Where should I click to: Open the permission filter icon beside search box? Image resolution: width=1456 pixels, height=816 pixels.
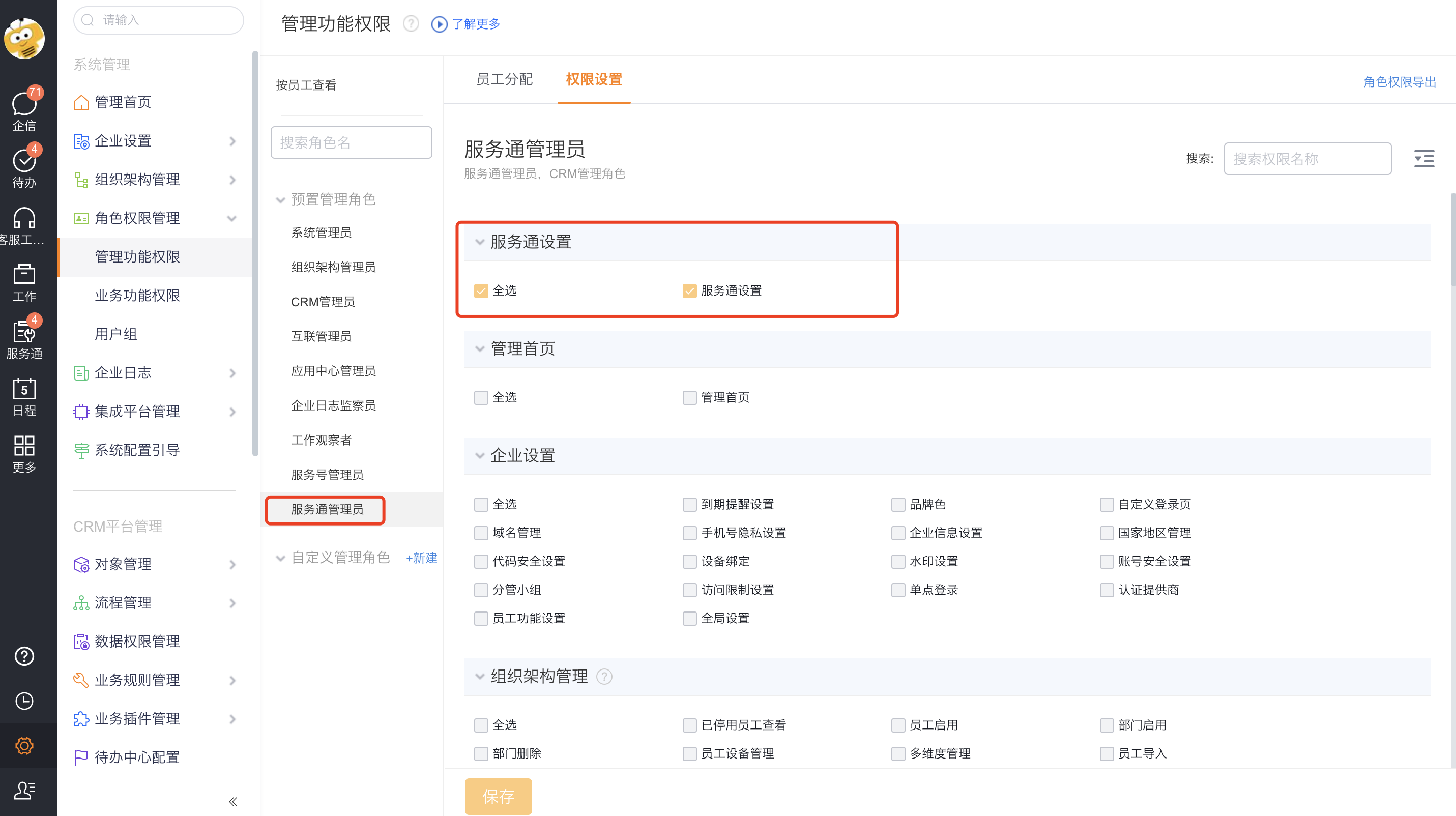pos(1424,159)
